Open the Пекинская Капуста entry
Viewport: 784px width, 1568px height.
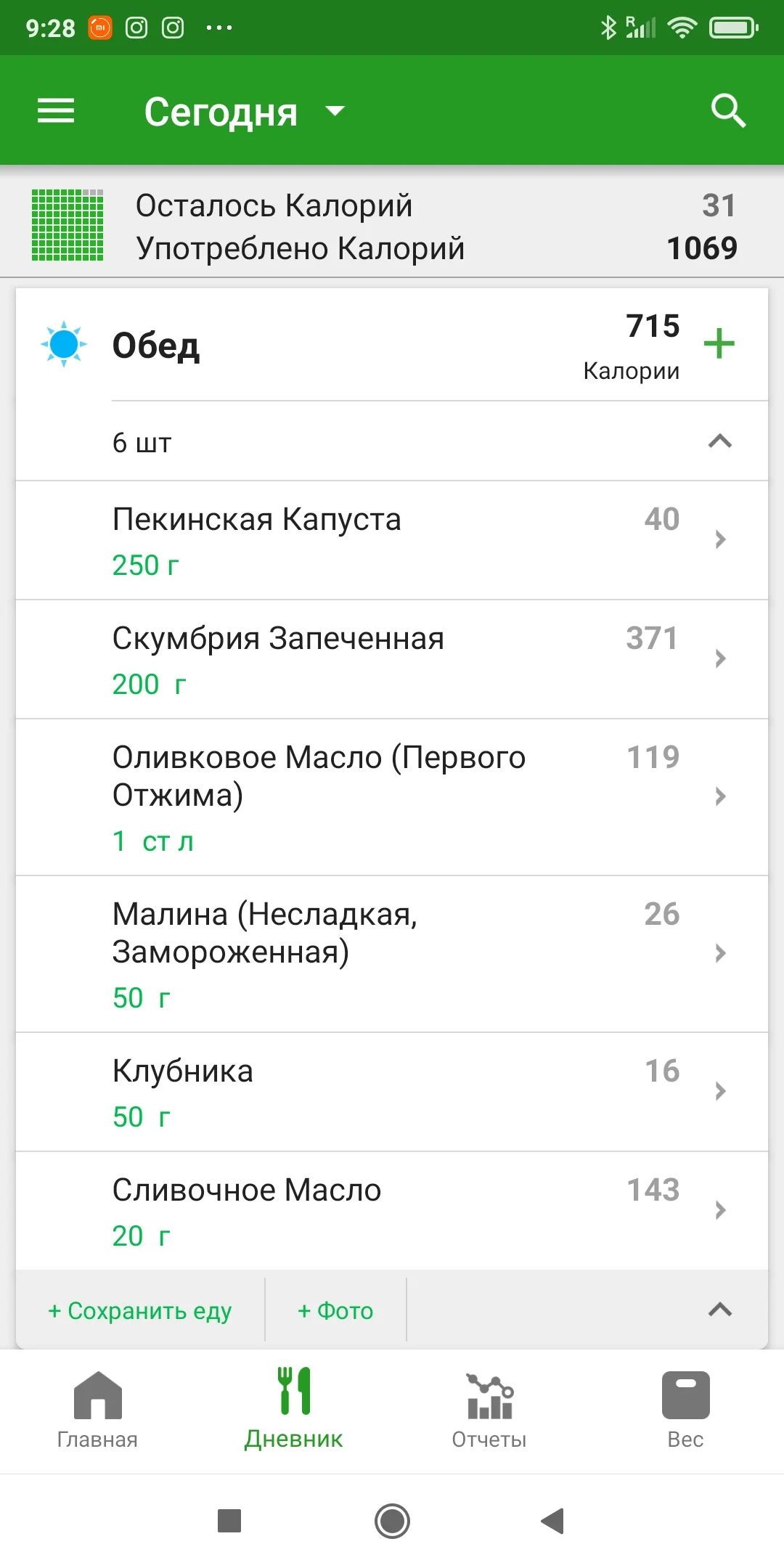click(x=363, y=540)
